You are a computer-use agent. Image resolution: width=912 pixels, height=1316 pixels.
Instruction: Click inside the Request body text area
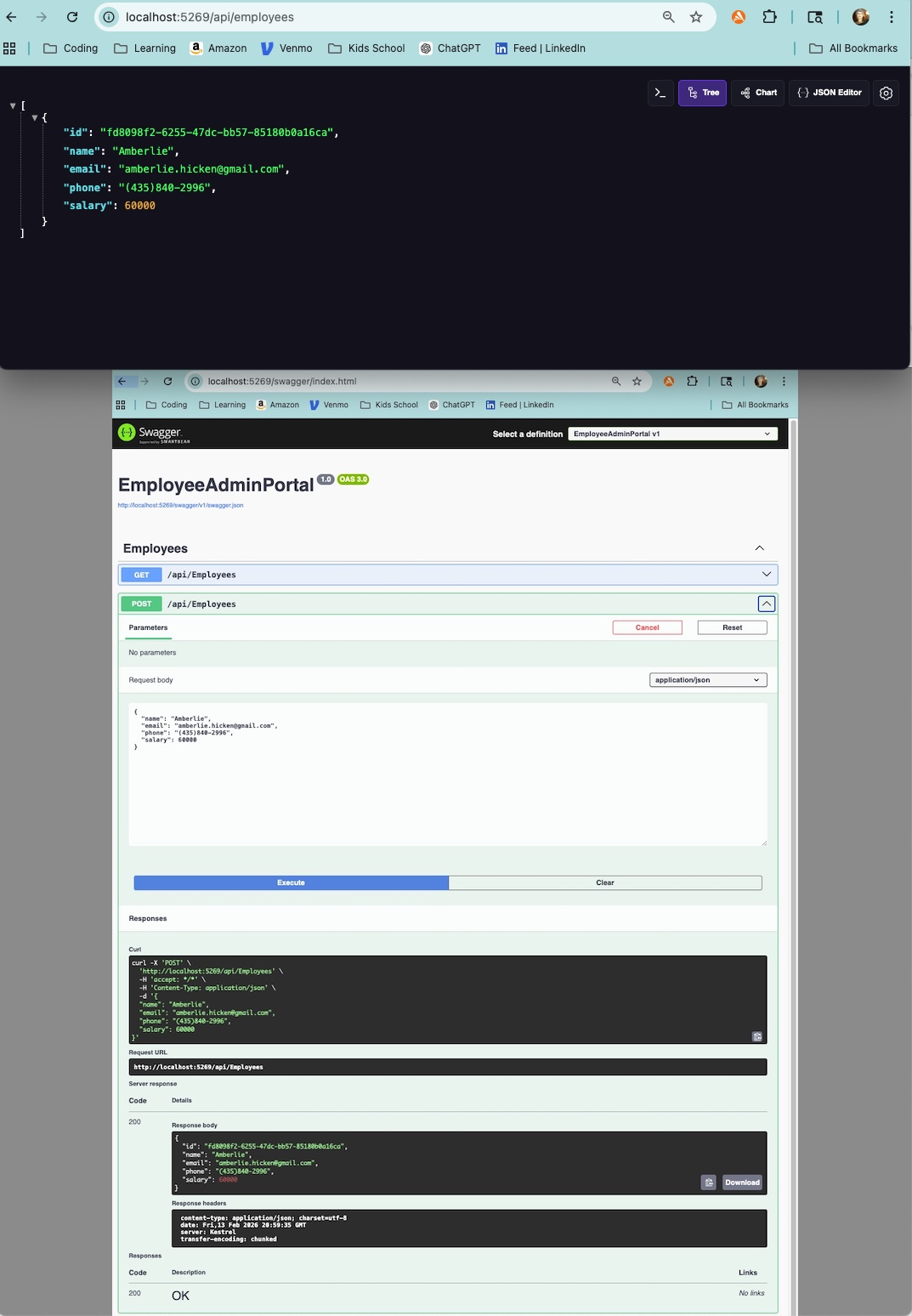click(448, 774)
